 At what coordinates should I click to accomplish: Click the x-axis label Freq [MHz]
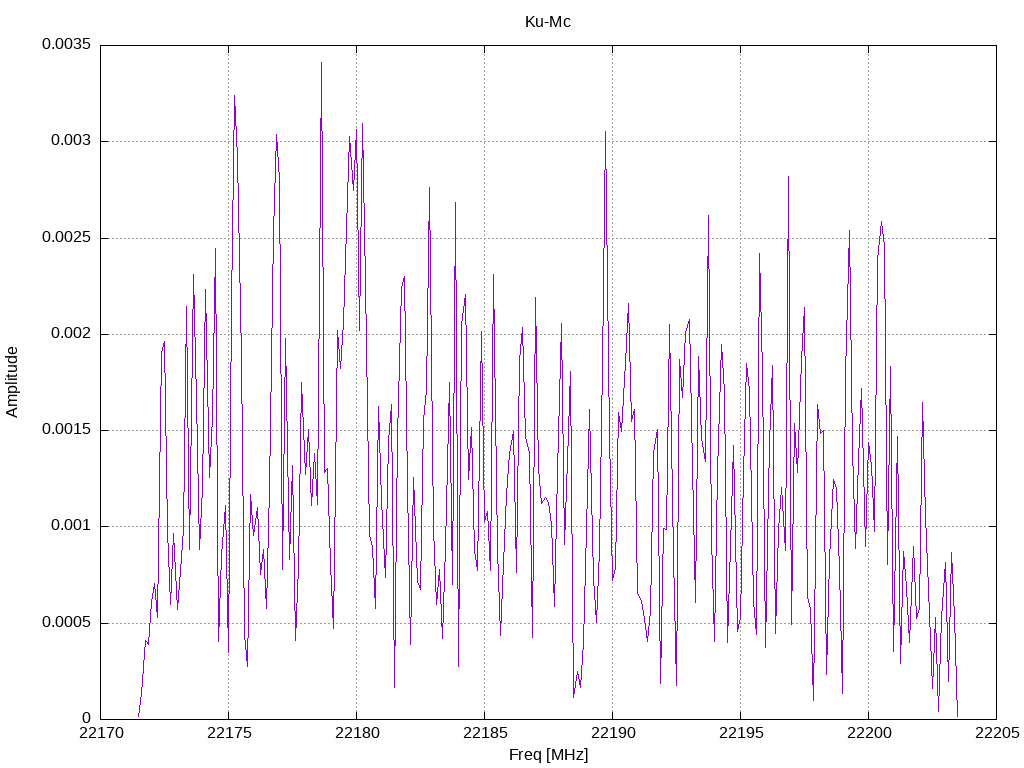(x=548, y=755)
